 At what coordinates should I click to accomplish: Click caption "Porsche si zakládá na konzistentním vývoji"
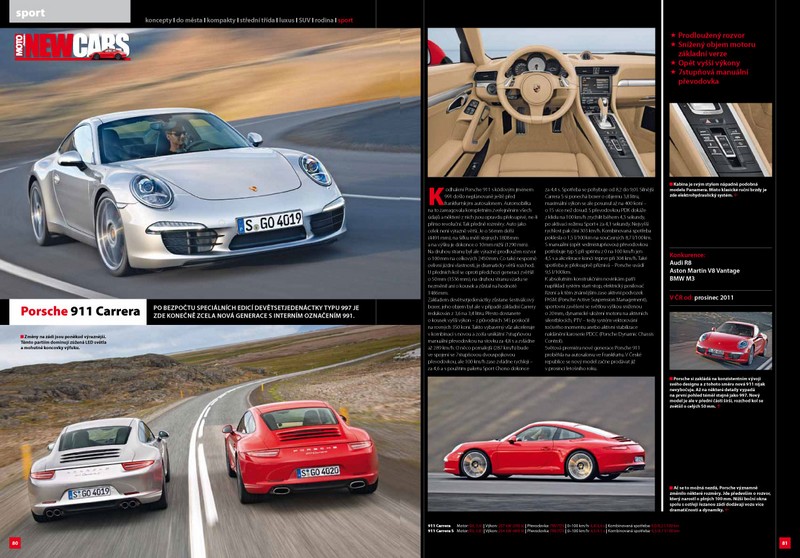pos(717,393)
